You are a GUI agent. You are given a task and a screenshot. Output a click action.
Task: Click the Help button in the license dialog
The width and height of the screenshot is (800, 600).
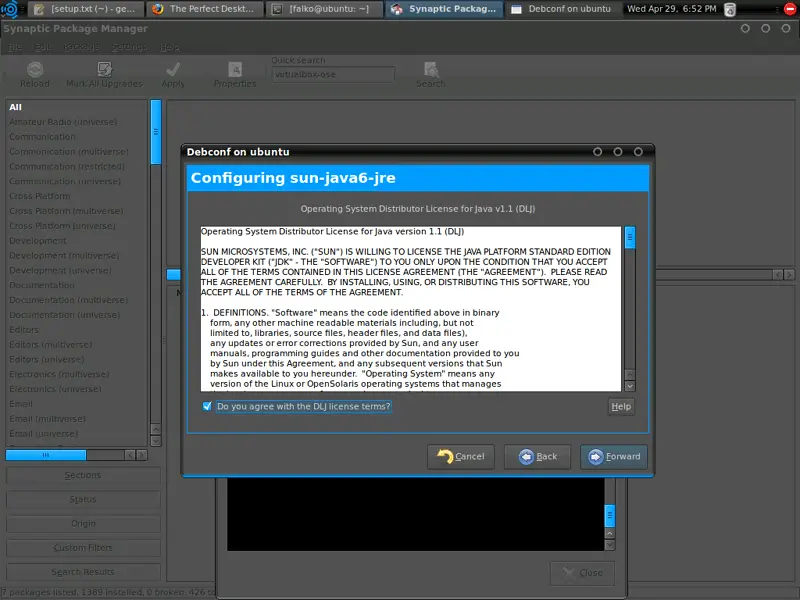(x=621, y=407)
